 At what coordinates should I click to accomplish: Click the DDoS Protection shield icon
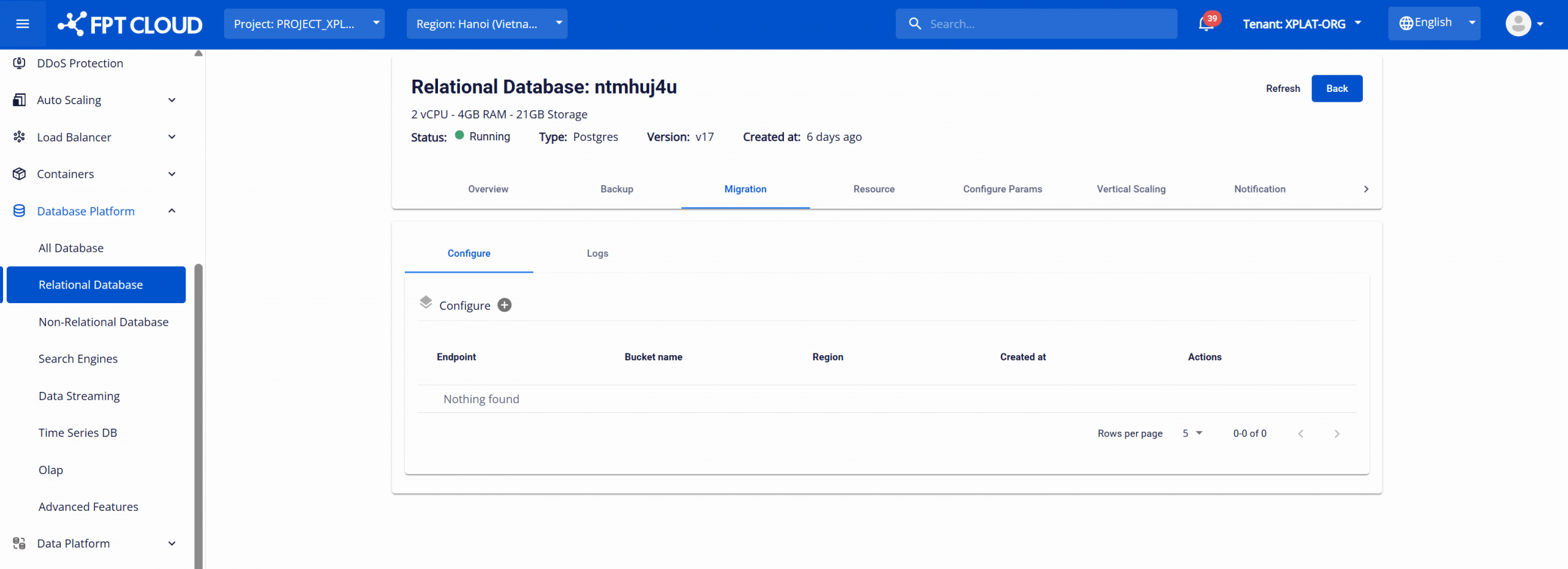(x=20, y=63)
